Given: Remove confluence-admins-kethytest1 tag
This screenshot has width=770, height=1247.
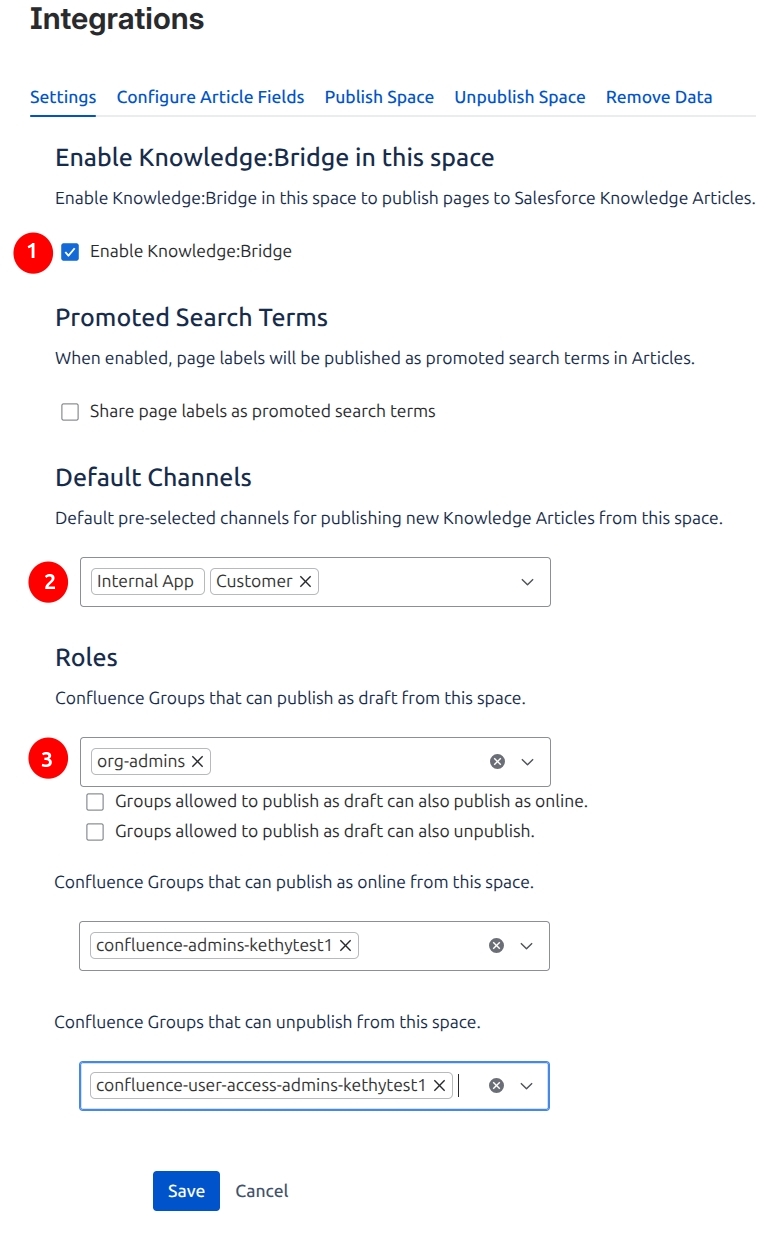Looking at the screenshot, I should [345, 946].
